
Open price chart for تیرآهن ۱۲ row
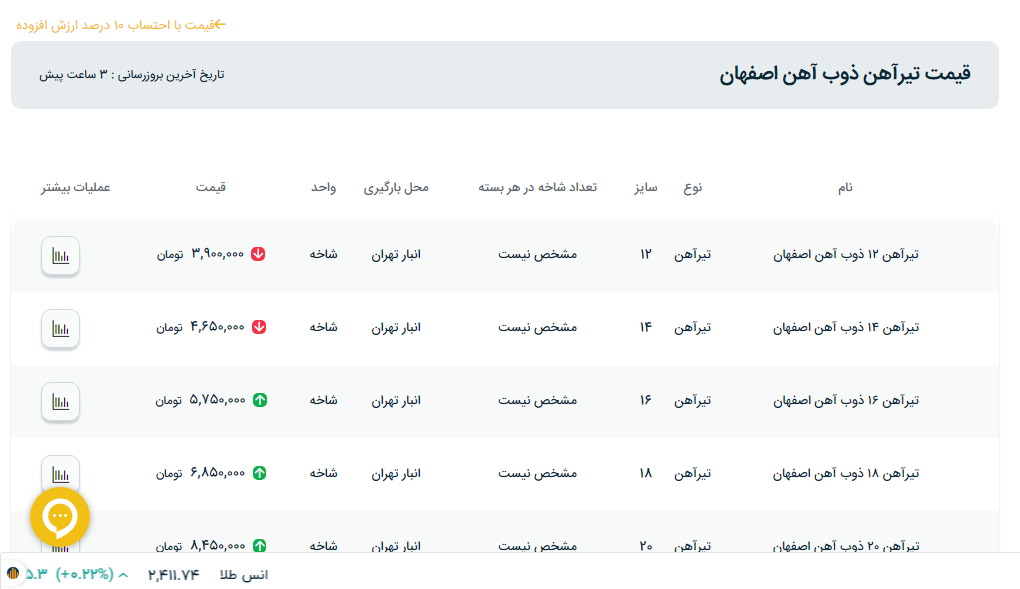coord(60,255)
